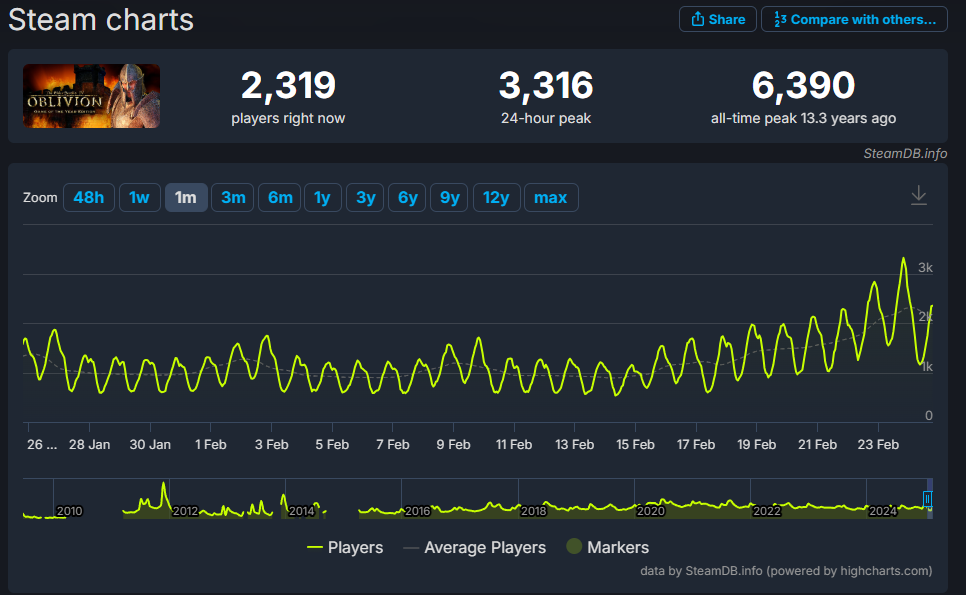Choose the 3y zoom range

[x=365, y=198]
